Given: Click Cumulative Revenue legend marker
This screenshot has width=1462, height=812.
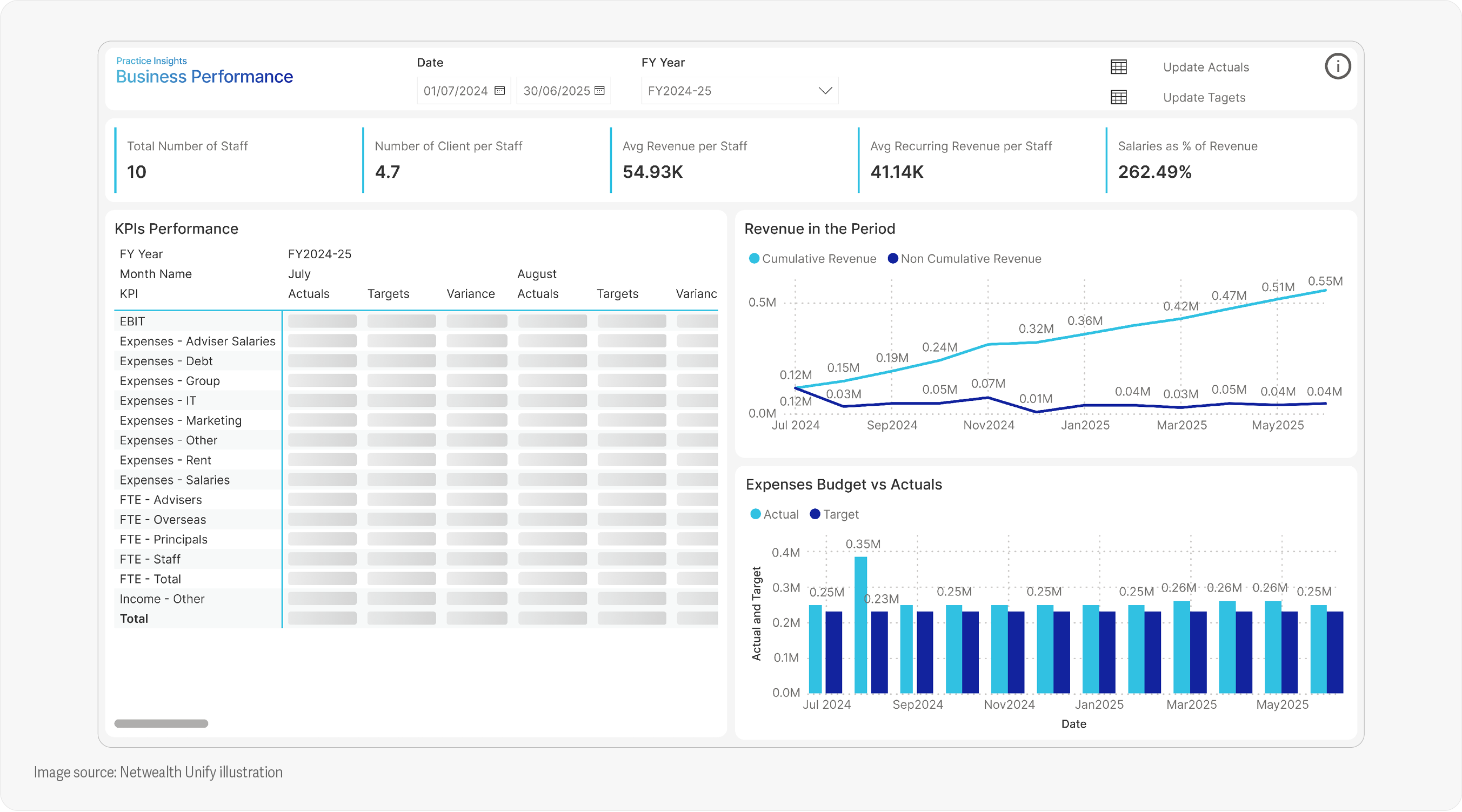Looking at the screenshot, I should pos(754,259).
